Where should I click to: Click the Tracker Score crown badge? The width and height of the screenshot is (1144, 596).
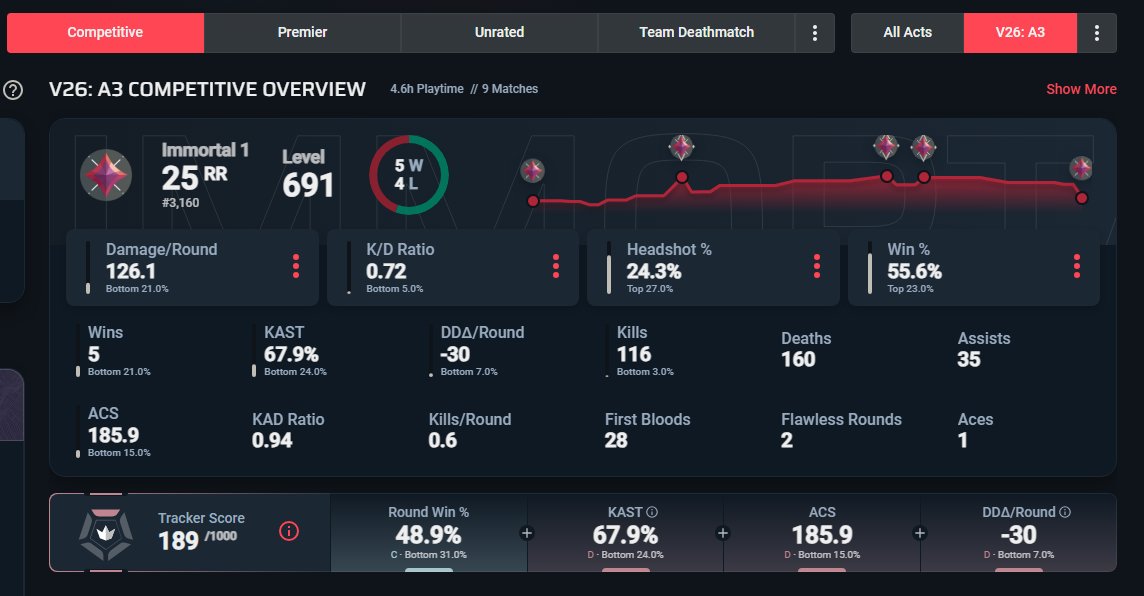click(106, 534)
